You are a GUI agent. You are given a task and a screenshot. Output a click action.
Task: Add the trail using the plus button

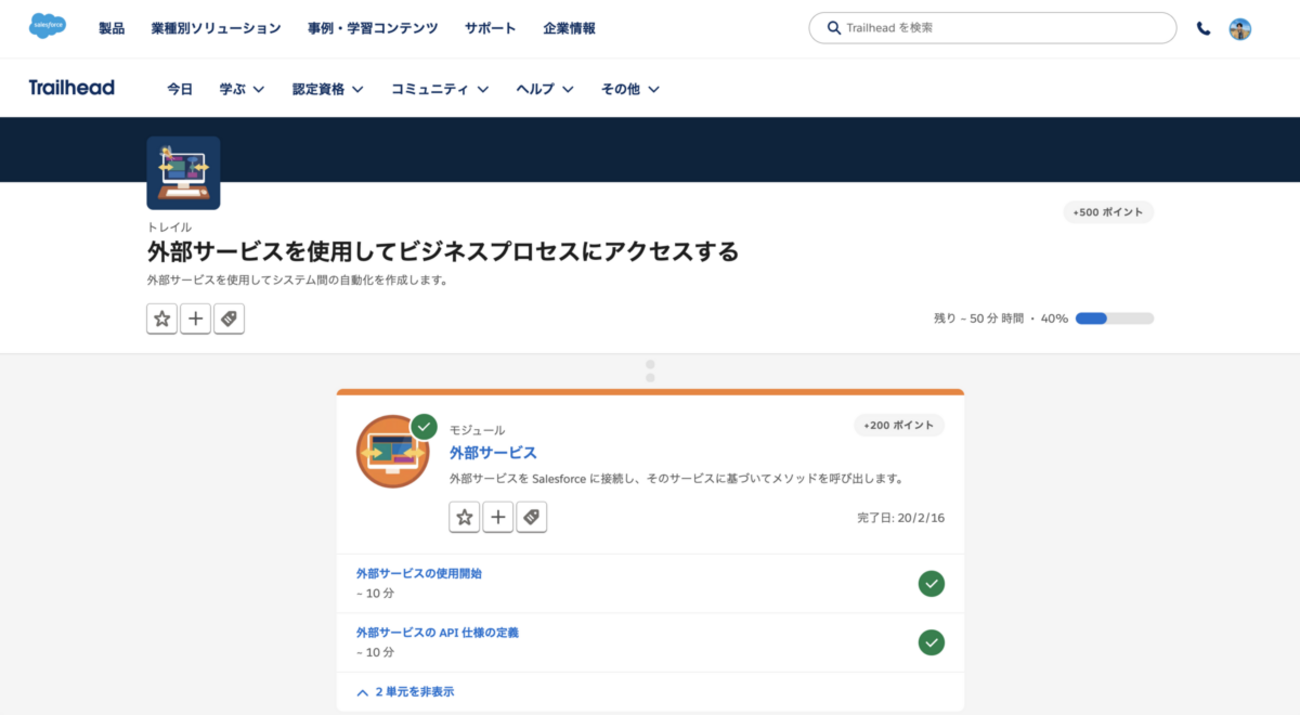[196, 319]
